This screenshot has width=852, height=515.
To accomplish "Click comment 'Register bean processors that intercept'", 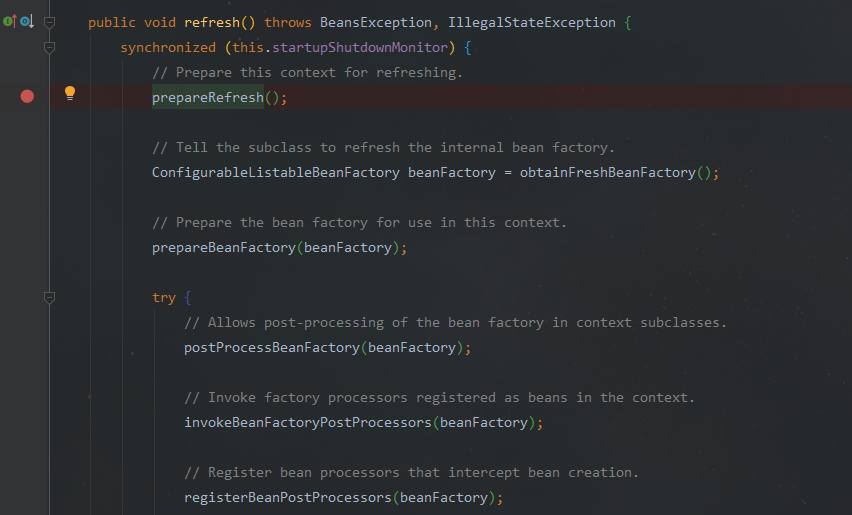I will pos(411,473).
